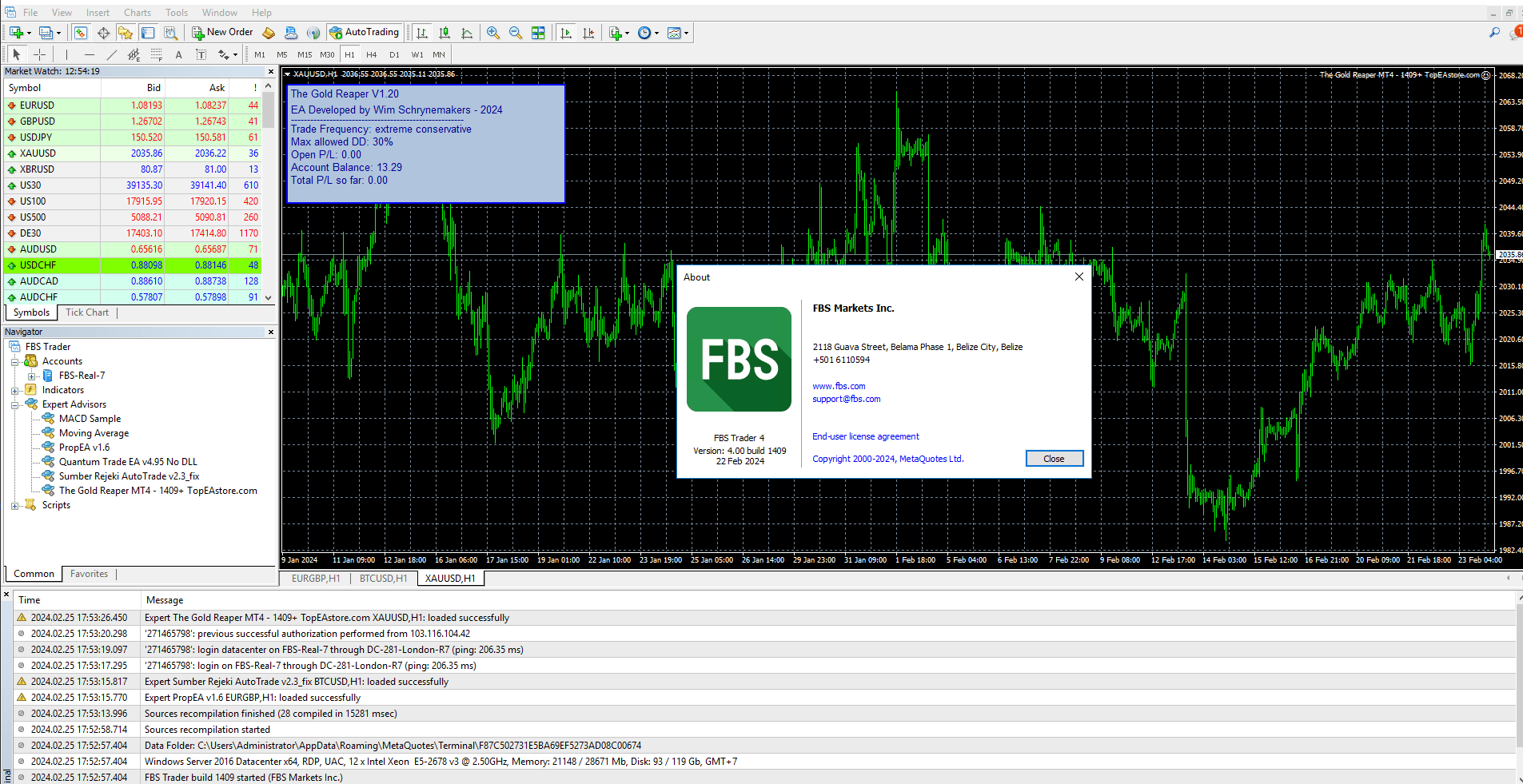Open the Arrows tool dropdown arrow
The height and width of the screenshot is (784, 1523).
pos(235,55)
